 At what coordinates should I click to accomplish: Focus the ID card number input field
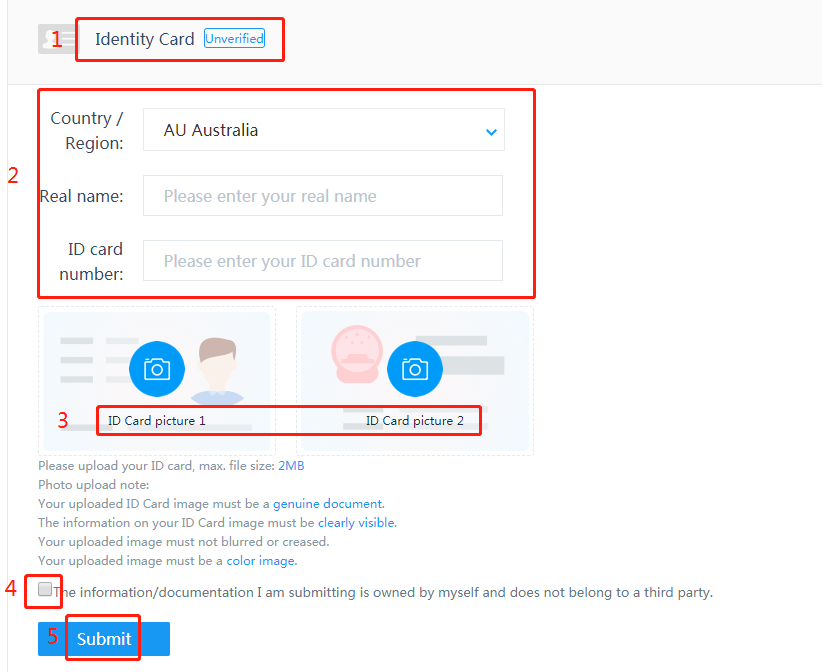pyautogui.click(x=323, y=261)
